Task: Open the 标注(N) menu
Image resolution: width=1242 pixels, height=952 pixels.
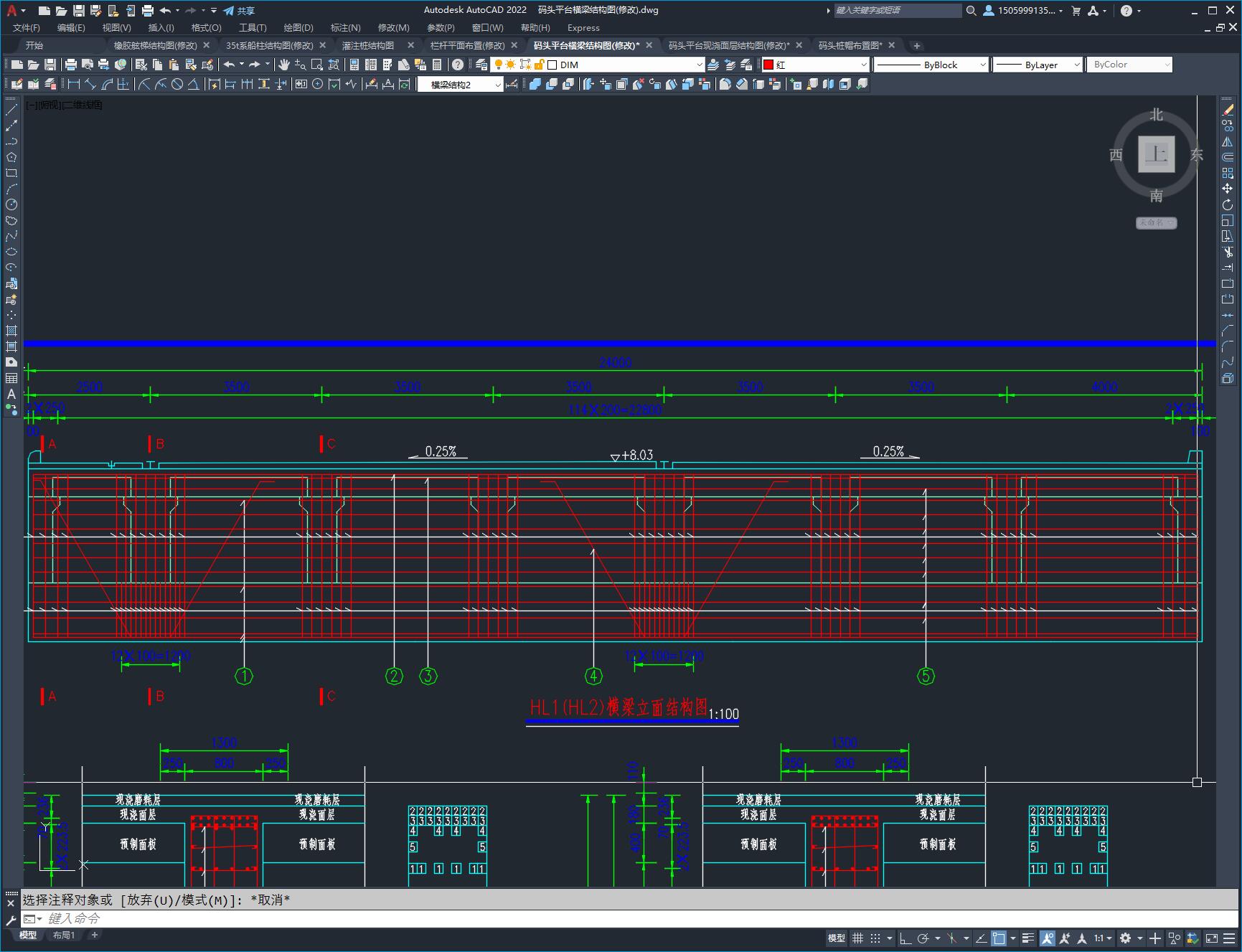Action: [345, 27]
